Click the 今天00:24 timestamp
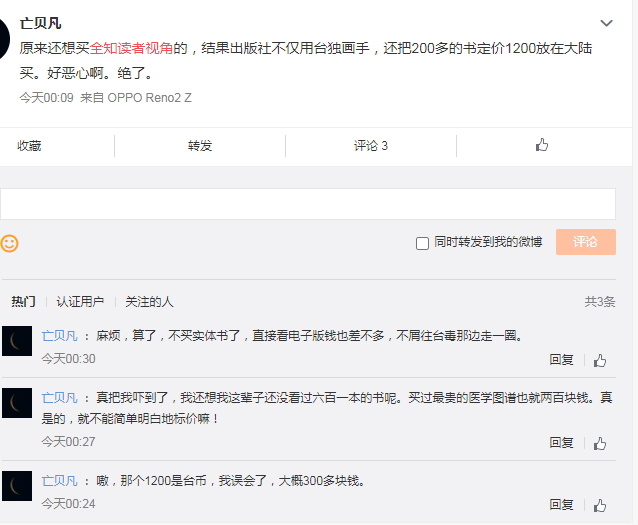Image resolution: width=638 pixels, height=525 pixels. [x=68, y=503]
